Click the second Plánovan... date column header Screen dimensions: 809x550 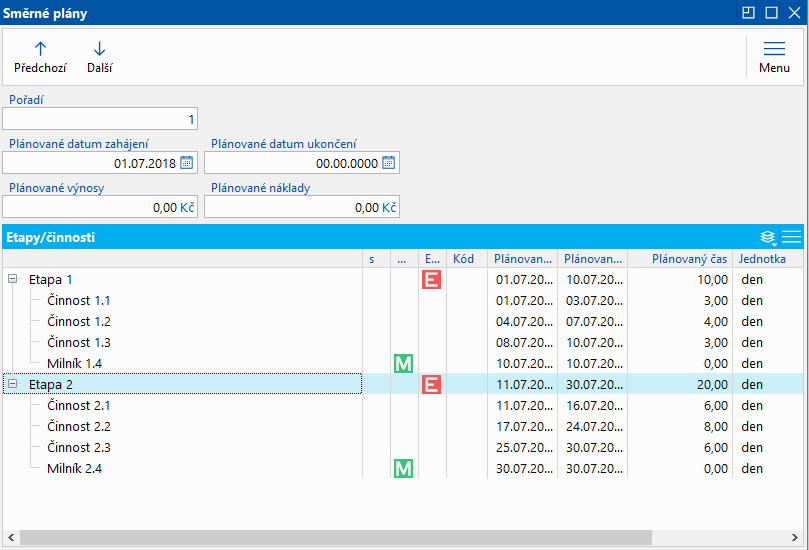coord(592,259)
